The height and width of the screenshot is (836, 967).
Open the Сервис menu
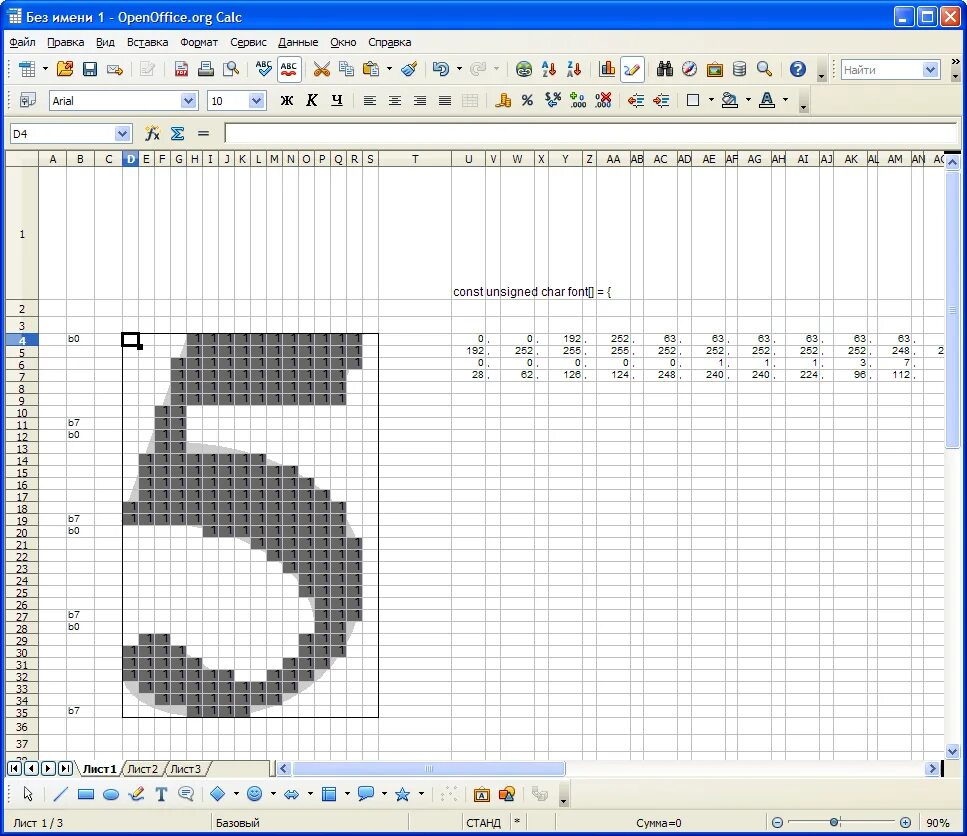point(248,42)
